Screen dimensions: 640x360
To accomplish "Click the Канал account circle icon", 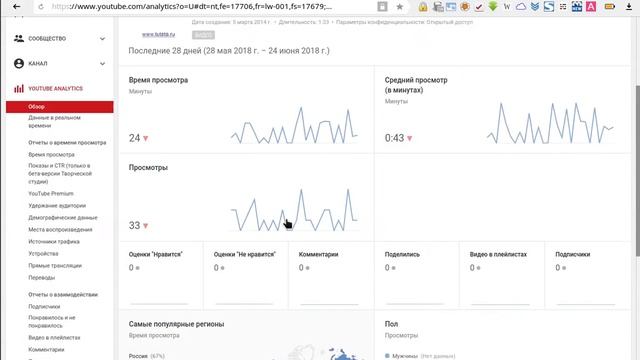I will tap(19, 63).
